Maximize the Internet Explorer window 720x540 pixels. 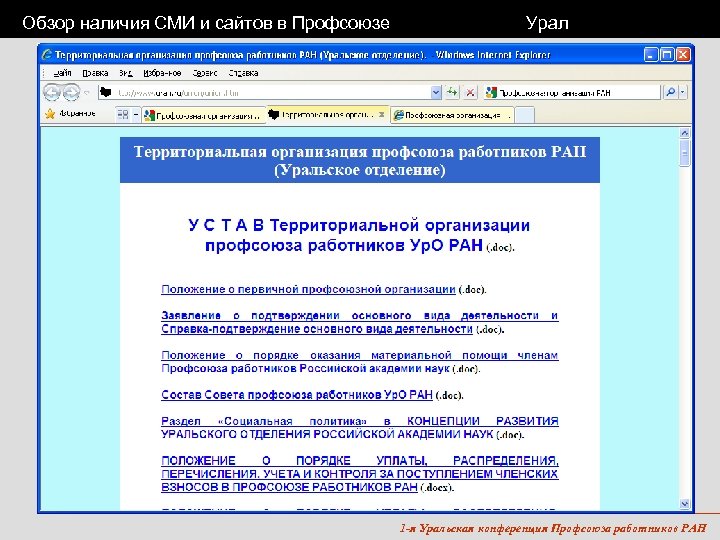click(x=667, y=55)
